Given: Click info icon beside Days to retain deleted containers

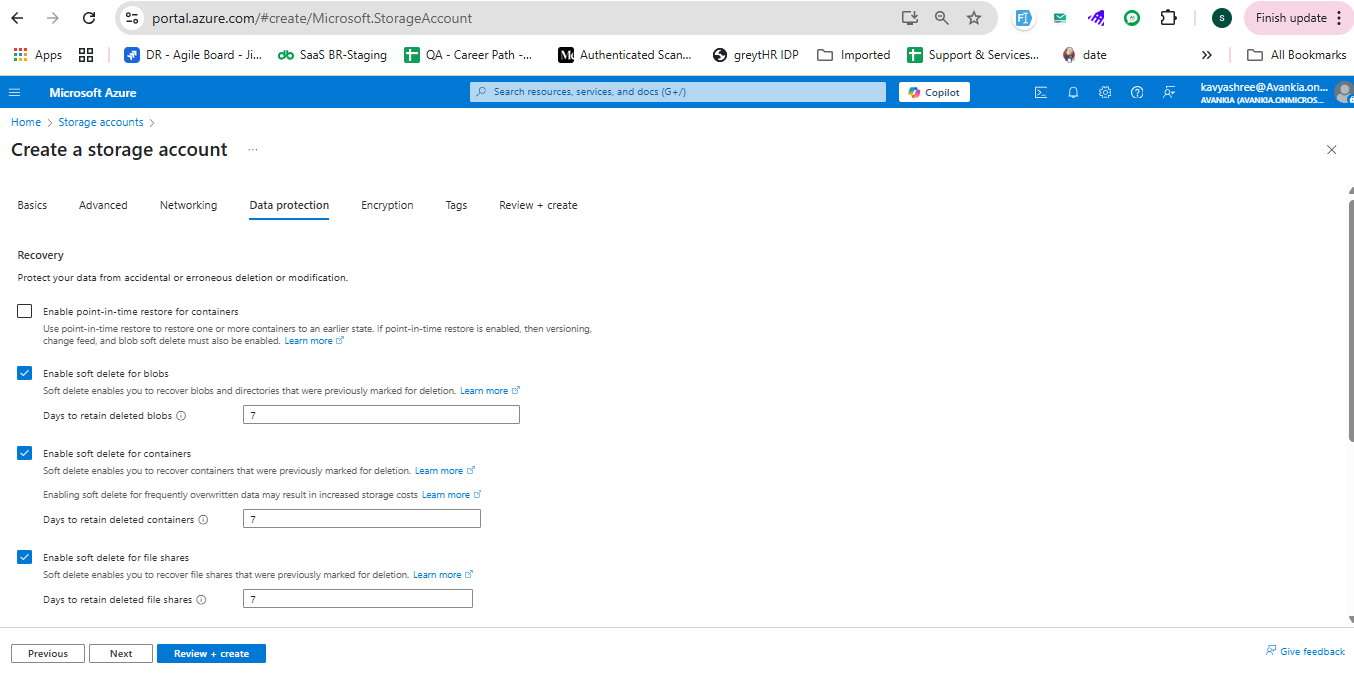Looking at the screenshot, I should pos(204,520).
